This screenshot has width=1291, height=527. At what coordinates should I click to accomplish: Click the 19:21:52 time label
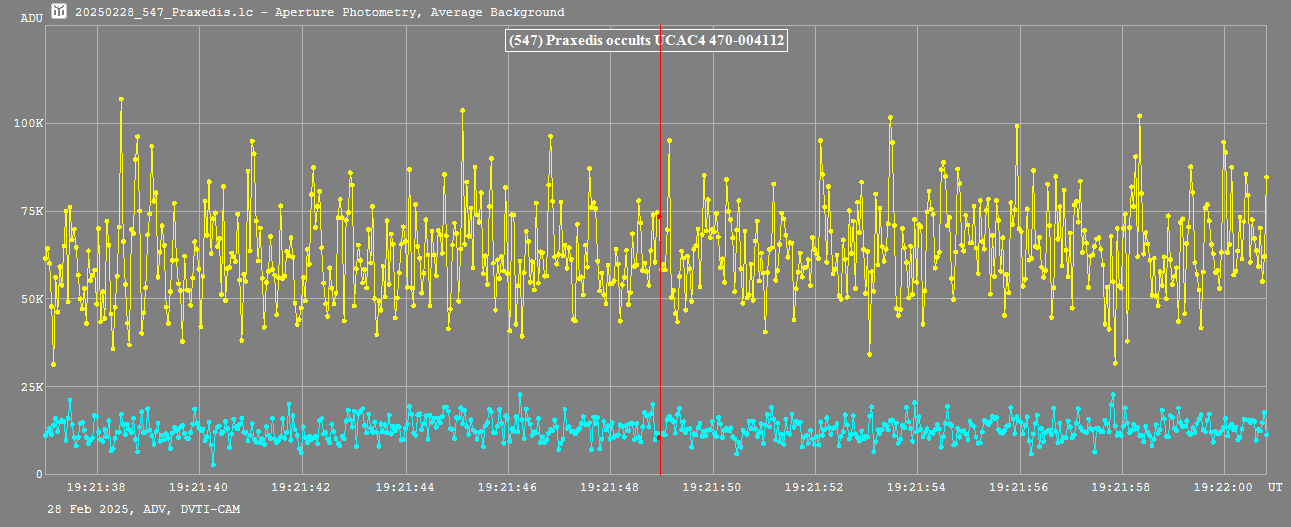[816, 488]
